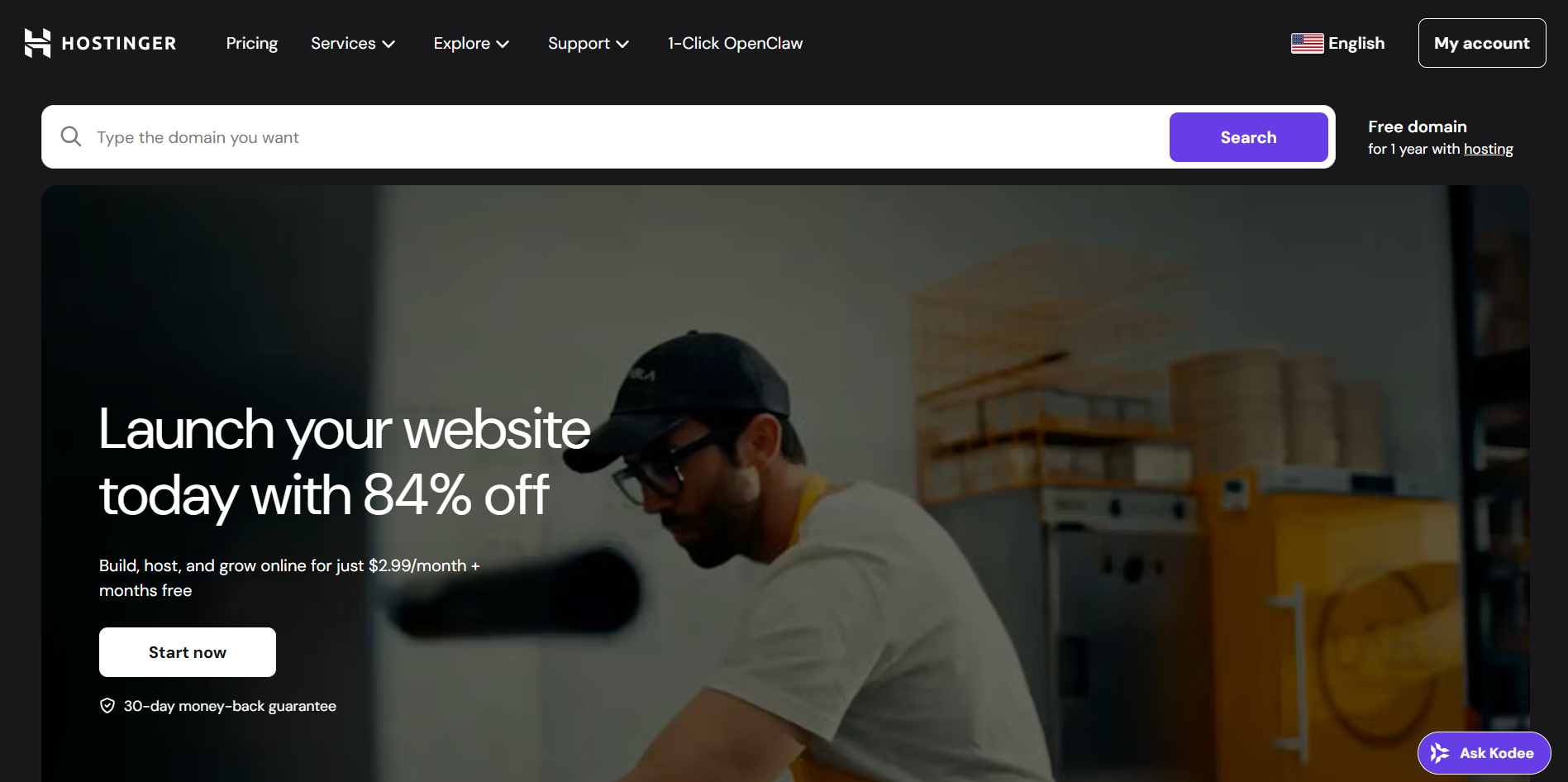Click the purple Search button

coord(1248,137)
